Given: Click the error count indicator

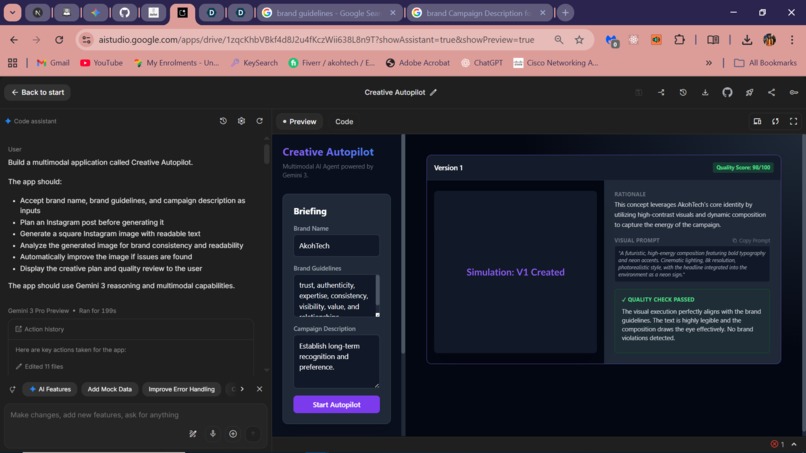Looking at the screenshot, I should [777, 444].
